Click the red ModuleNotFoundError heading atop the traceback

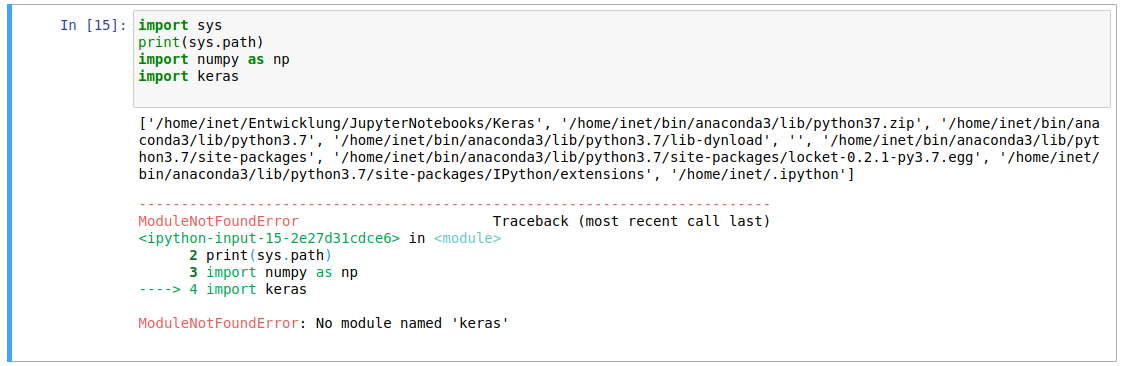(x=219, y=221)
